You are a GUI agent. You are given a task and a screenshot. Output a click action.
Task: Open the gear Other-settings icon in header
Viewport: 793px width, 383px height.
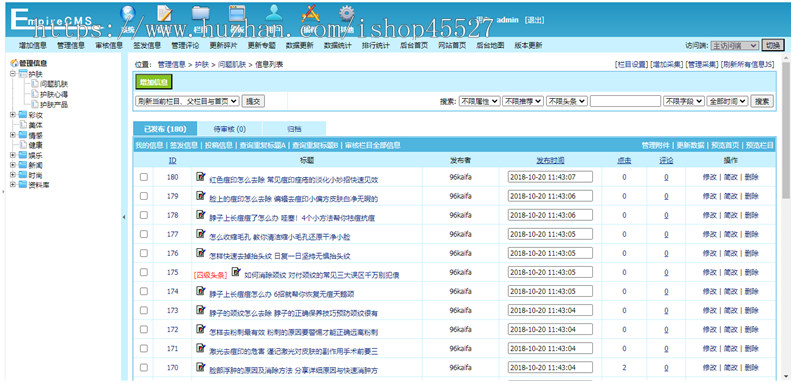[x=346, y=14]
